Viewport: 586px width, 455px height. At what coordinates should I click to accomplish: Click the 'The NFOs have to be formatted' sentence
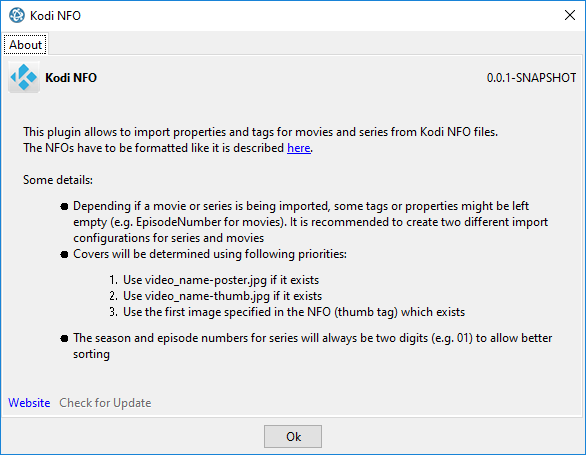pos(154,148)
